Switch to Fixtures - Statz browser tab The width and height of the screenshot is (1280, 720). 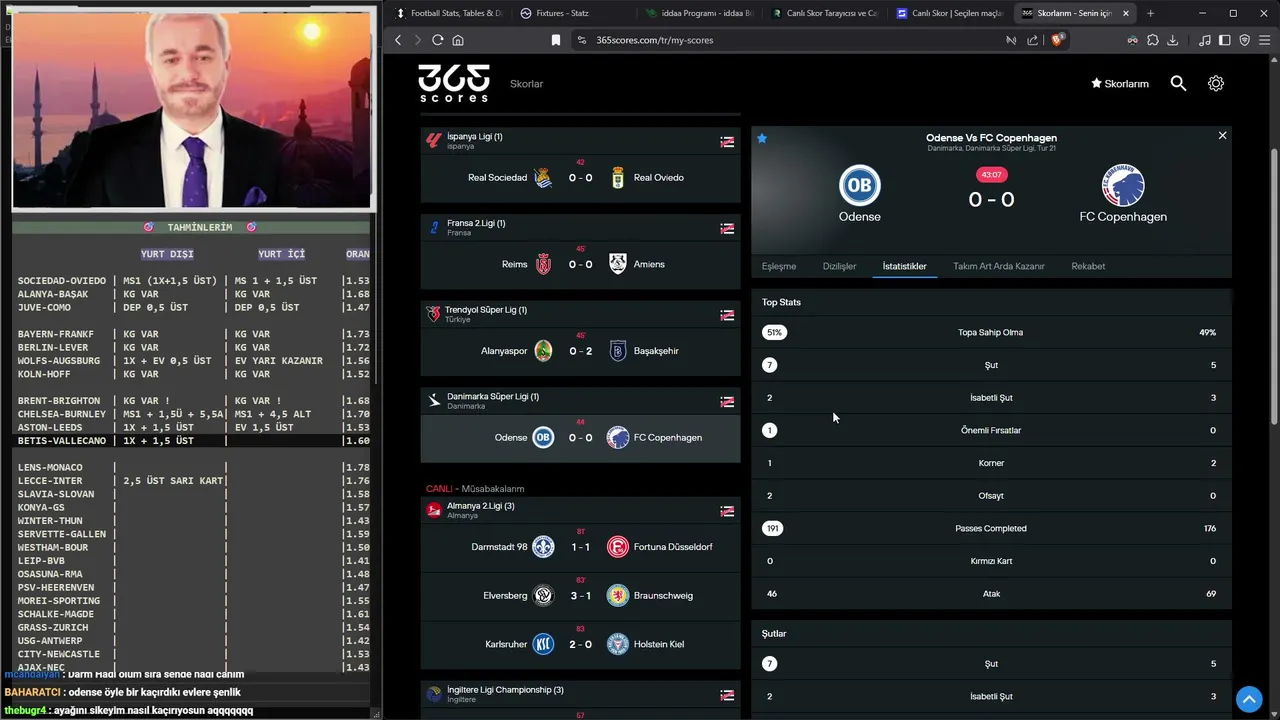point(572,13)
